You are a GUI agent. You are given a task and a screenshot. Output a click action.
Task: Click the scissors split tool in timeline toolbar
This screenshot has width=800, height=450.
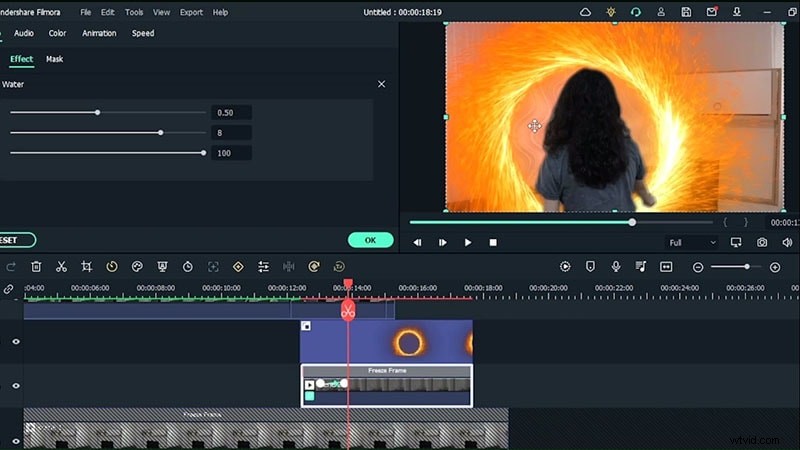61,267
